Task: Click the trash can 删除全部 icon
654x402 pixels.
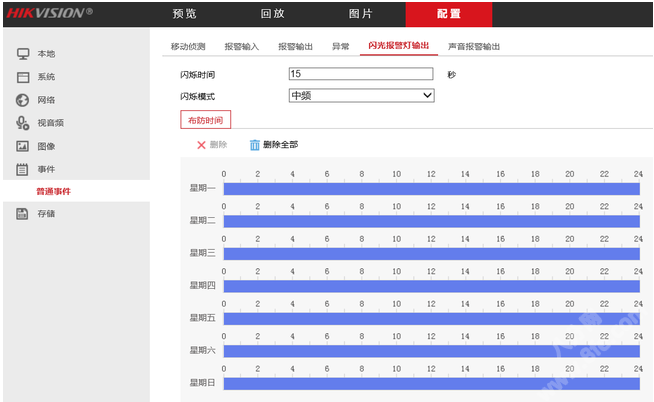Action: [x=254, y=145]
